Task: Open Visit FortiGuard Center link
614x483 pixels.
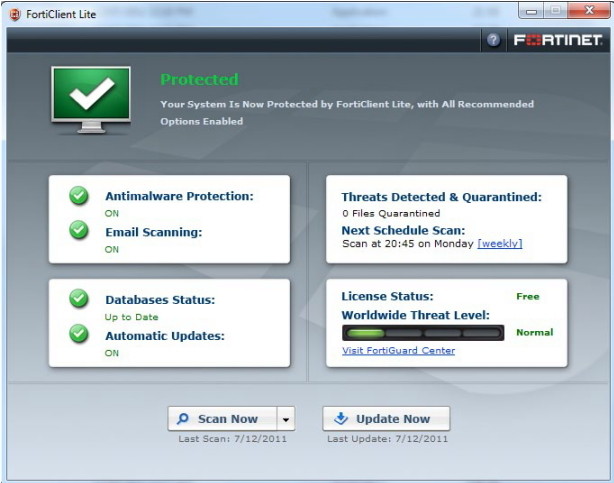Action: [398, 351]
